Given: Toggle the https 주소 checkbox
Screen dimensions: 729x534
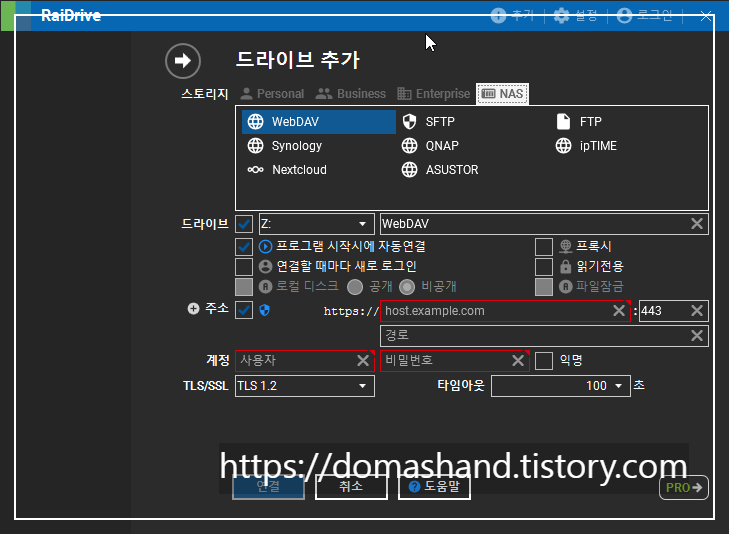Looking at the screenshot, I should tap(244, 310).
